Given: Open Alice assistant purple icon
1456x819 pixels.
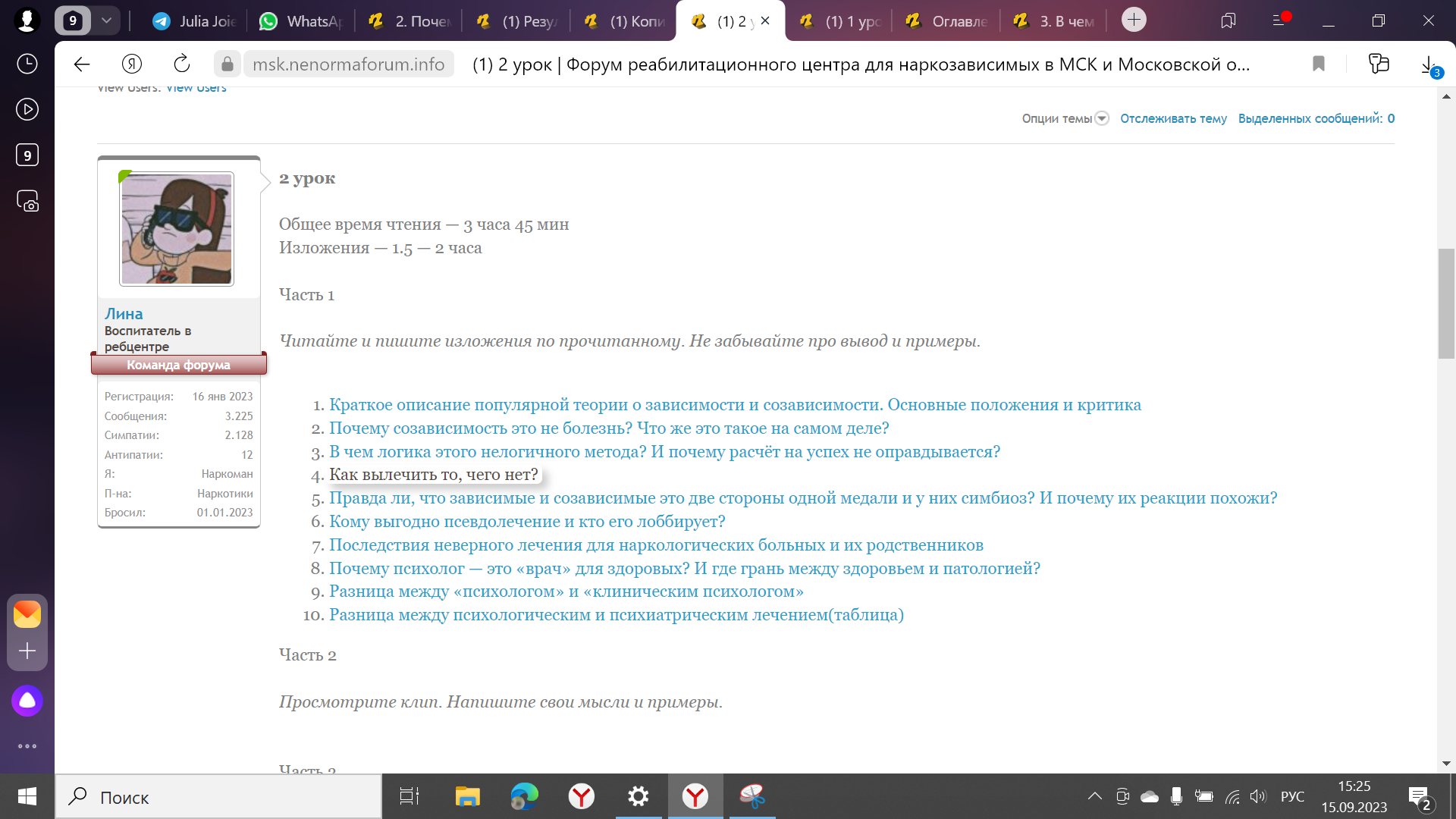Looking at the screenshot, I should click(x=27, y=701).
